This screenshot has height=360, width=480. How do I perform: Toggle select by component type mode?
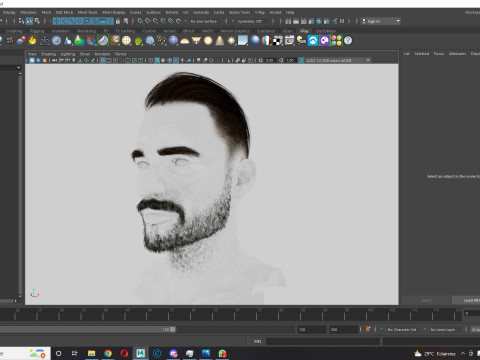pyautogui.click(x=37, y=21)
